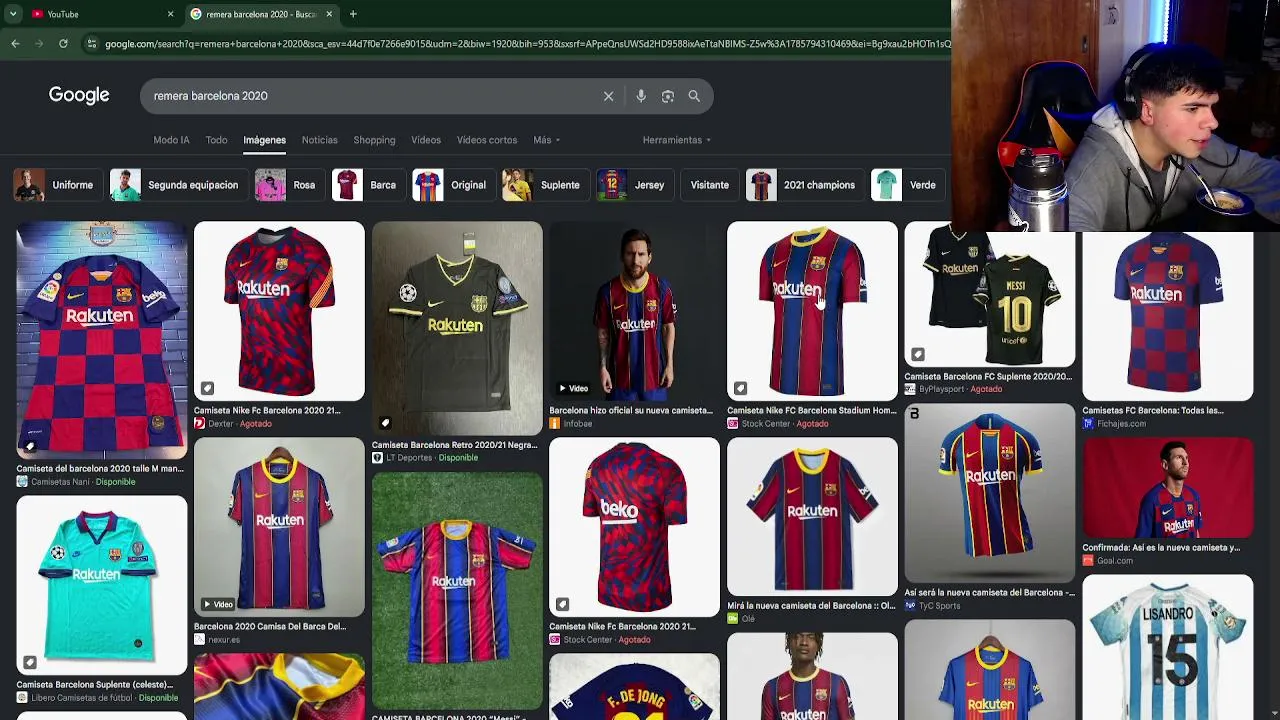The width and height of the screenshot is (1280, 720).
Task: Open 'Barcelona 2020 Camisa Del Barca Del...' result
Action: point(270,626)
